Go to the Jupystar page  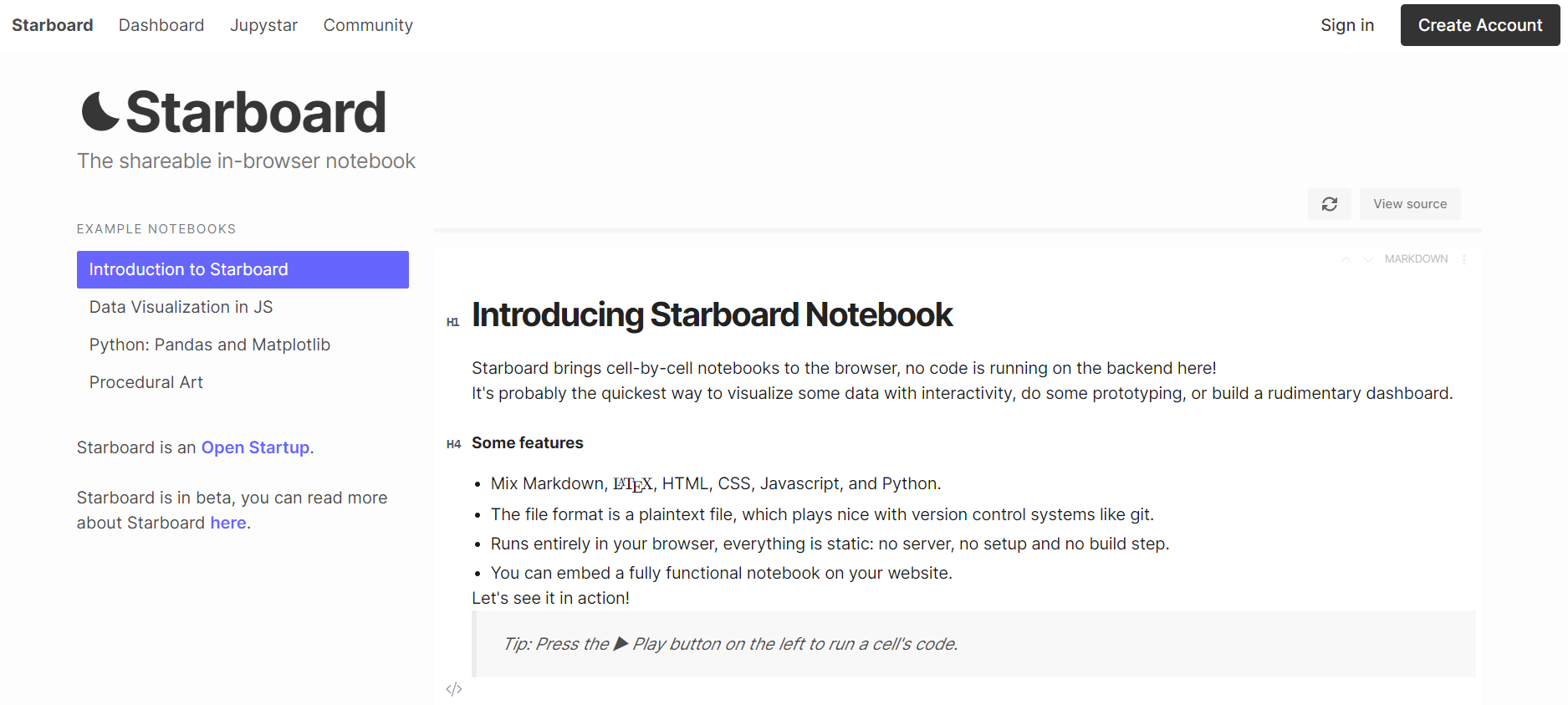(x=263, y=25)
